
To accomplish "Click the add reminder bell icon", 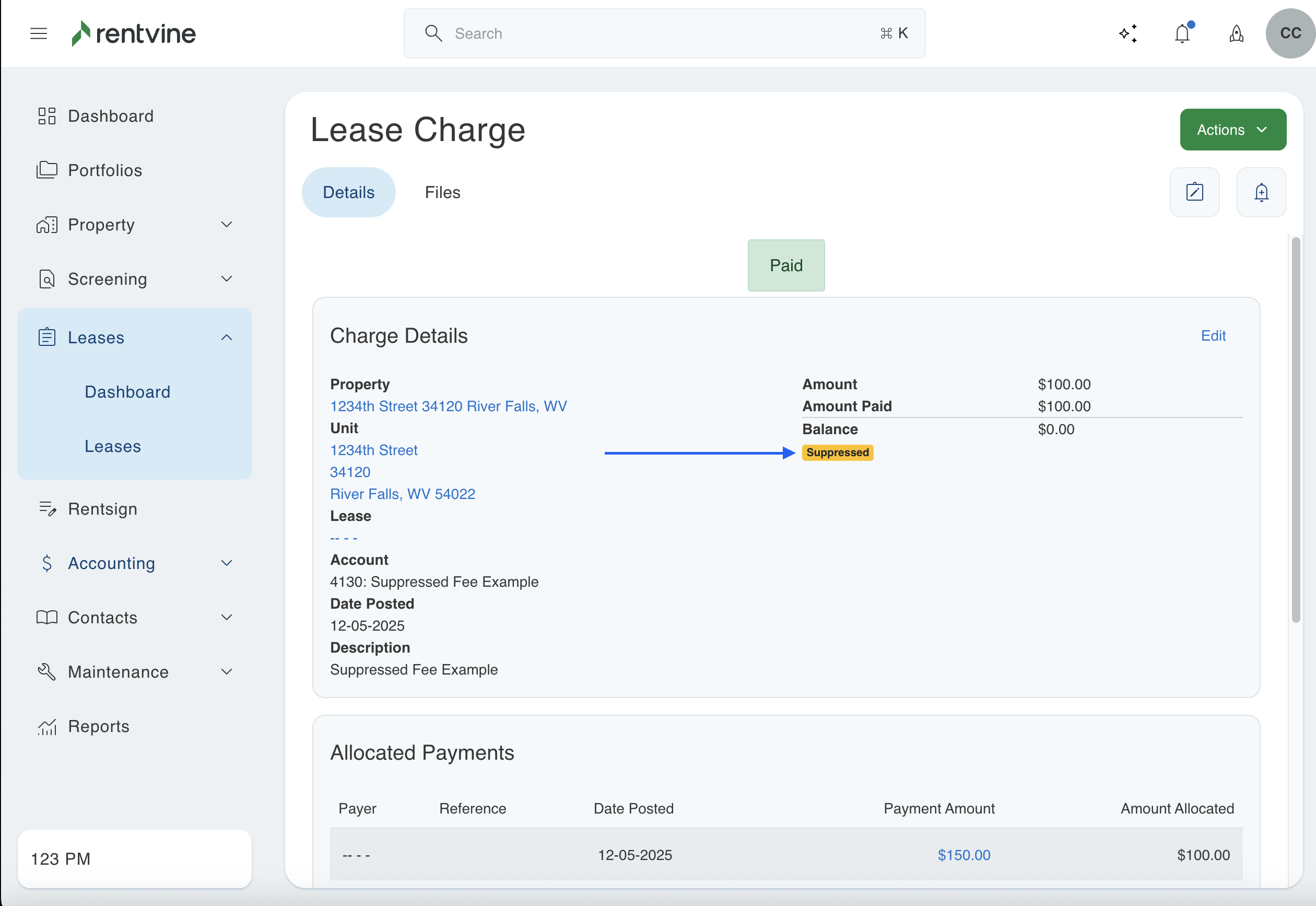I will coord(1261,192).
